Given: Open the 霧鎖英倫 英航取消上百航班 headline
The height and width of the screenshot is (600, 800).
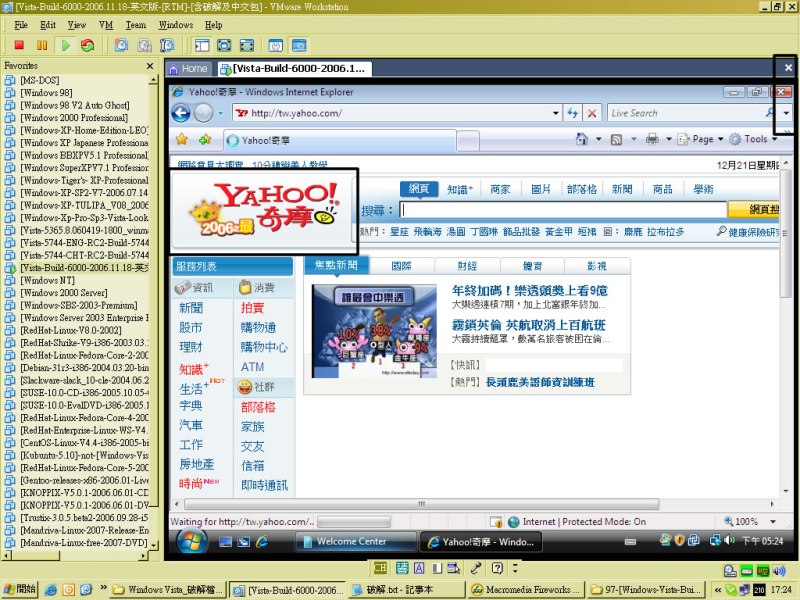Looking at the screenshot, I should tap(529, 325).
